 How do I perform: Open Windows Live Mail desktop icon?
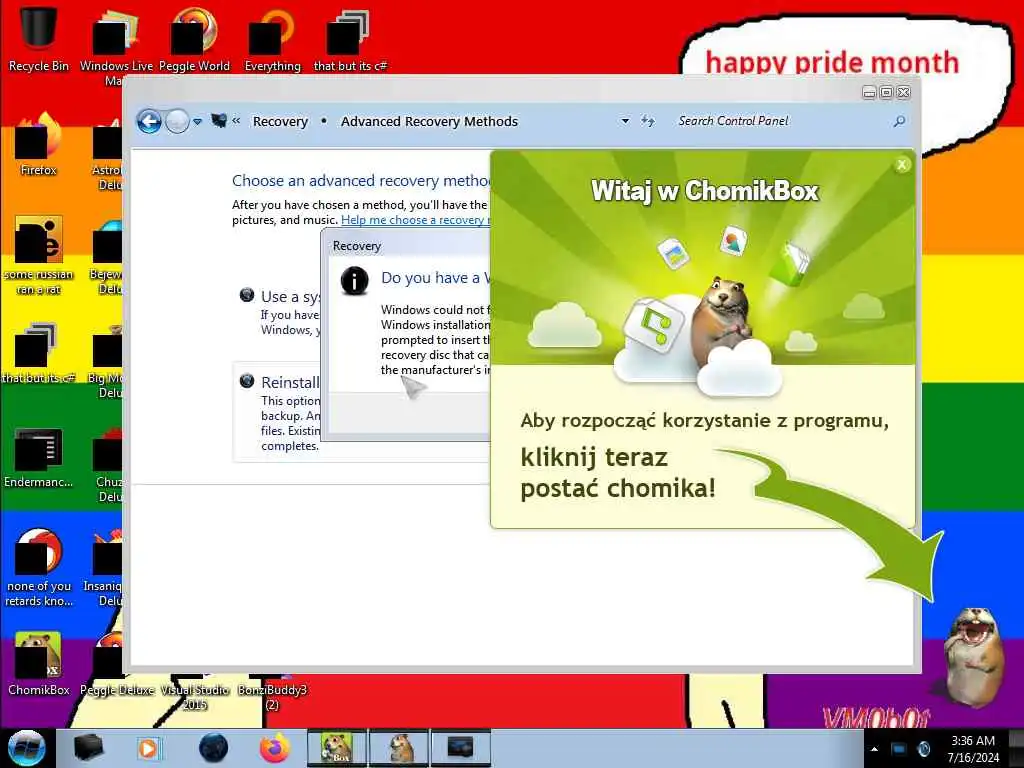(116, 46)
